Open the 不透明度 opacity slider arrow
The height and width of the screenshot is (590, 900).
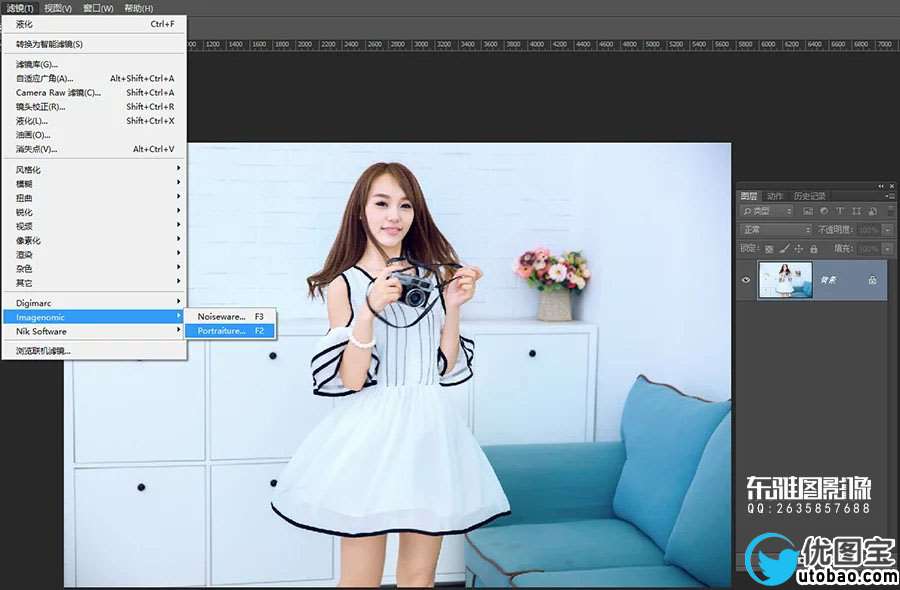[x=888, y=230]
